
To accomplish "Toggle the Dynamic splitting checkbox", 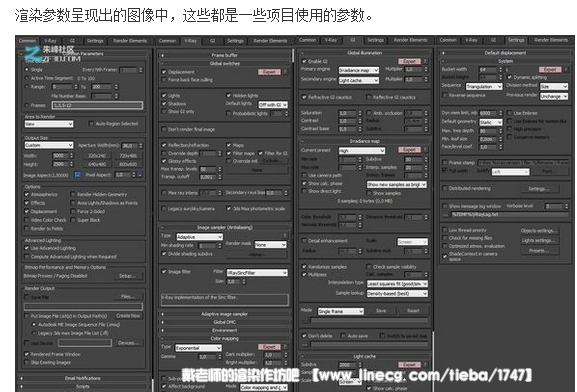I will tap(510, 77).
